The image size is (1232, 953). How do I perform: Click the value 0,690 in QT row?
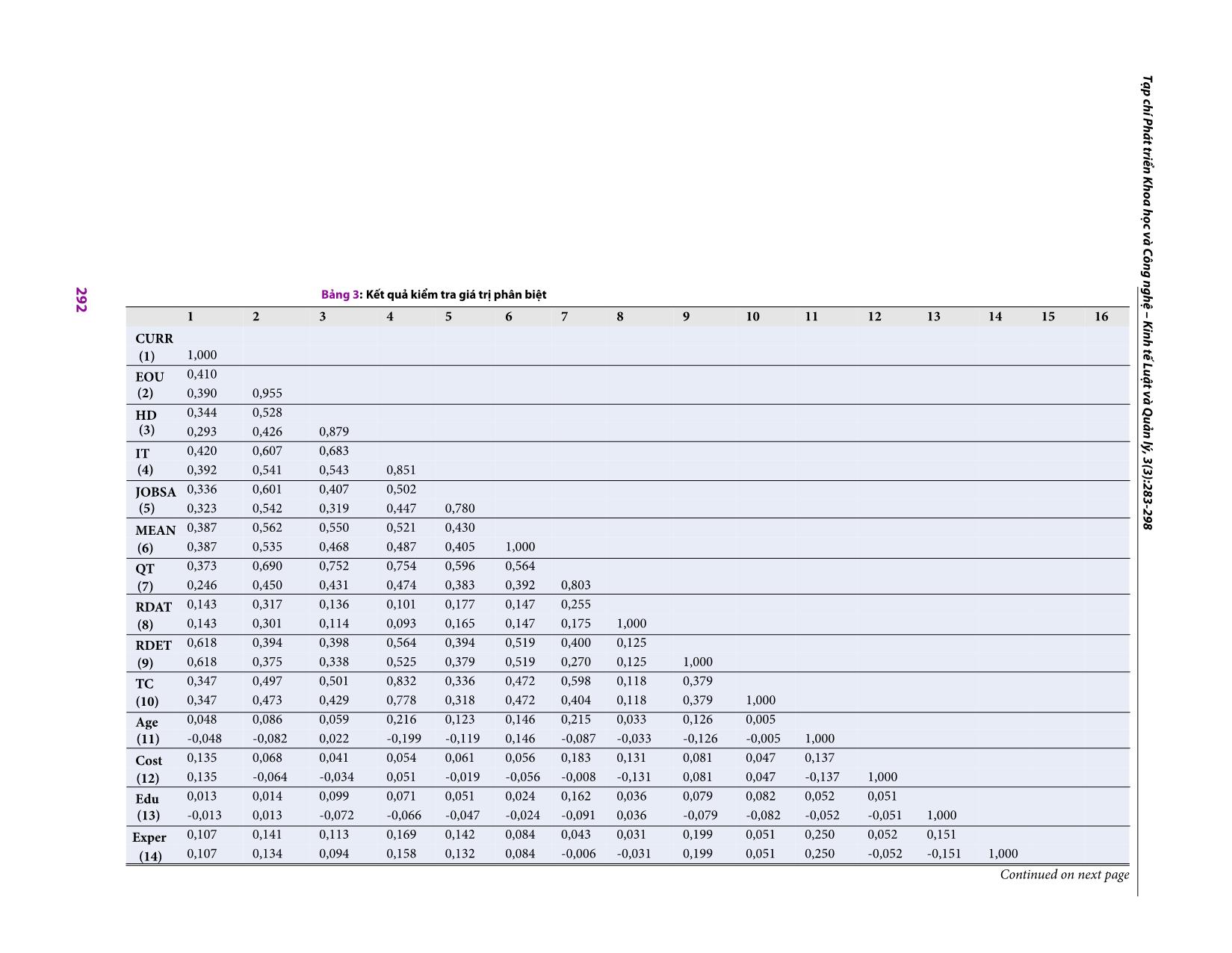[x=267, y=566]
